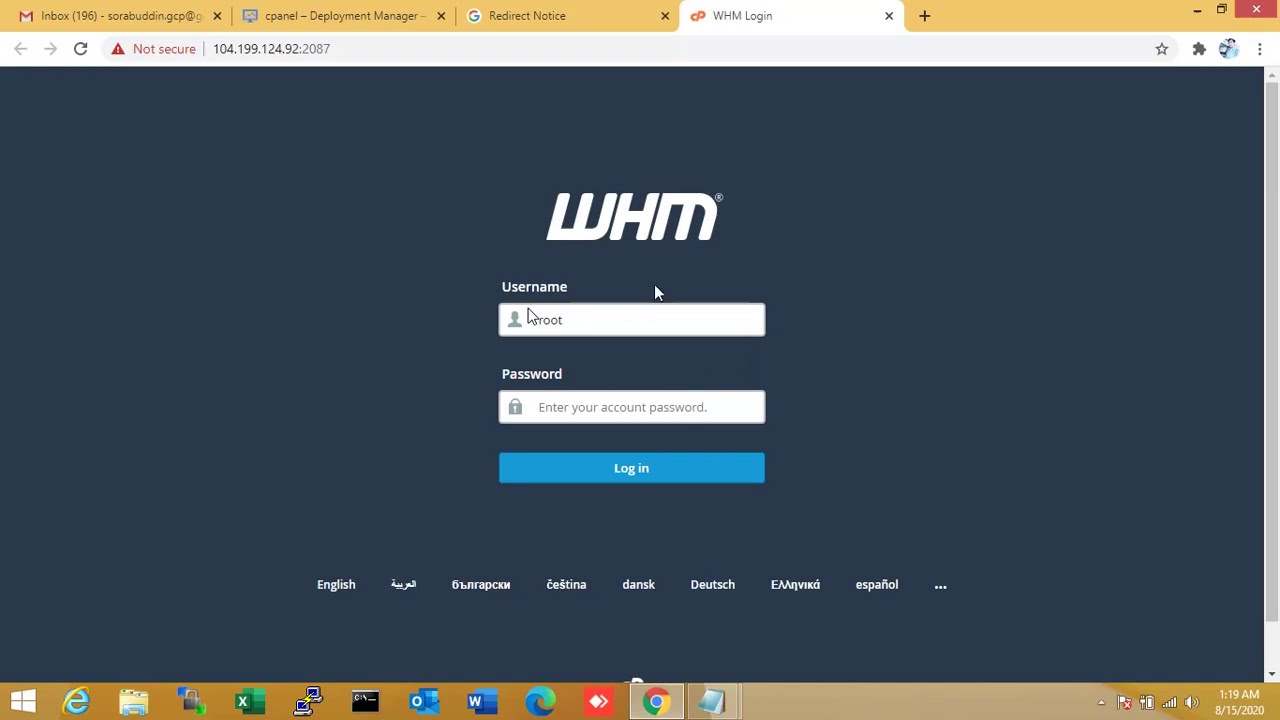Viewport: 1280px width, 720px height.
Task: Open Command Prompt from taskbar
Action: [x=365, y=702]
